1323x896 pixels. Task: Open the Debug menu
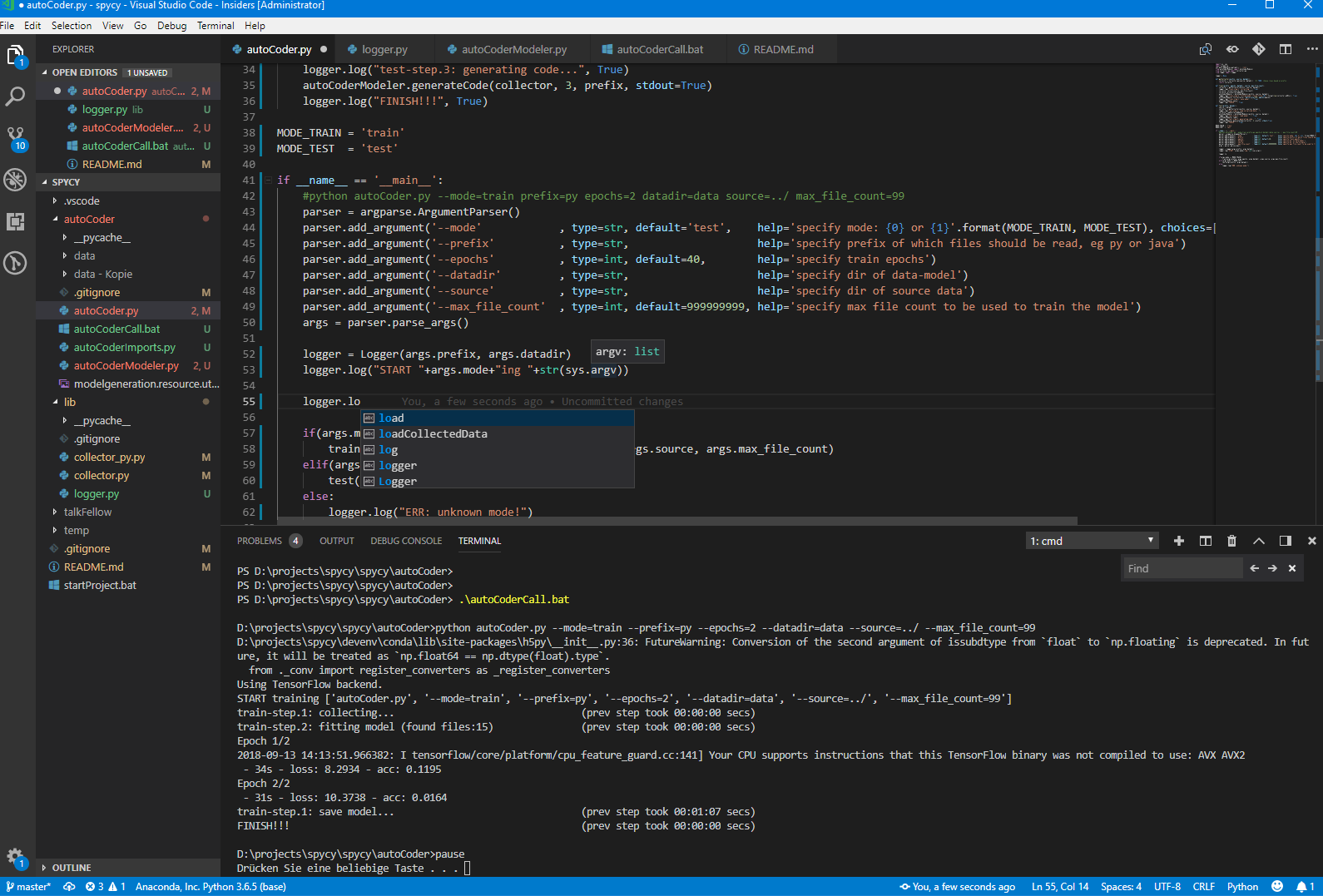click(x=171, y=26)
